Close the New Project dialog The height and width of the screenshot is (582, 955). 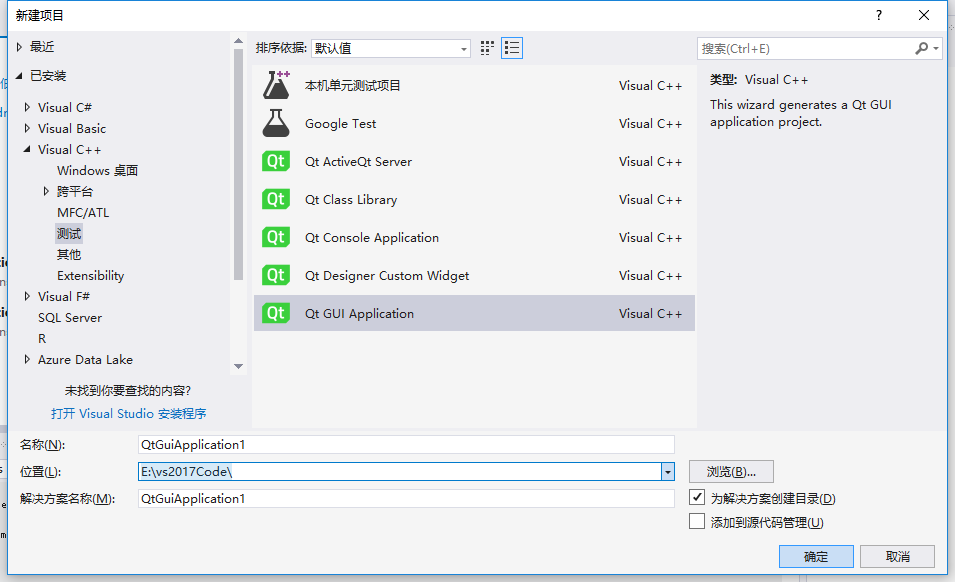[x=924, y=15]
